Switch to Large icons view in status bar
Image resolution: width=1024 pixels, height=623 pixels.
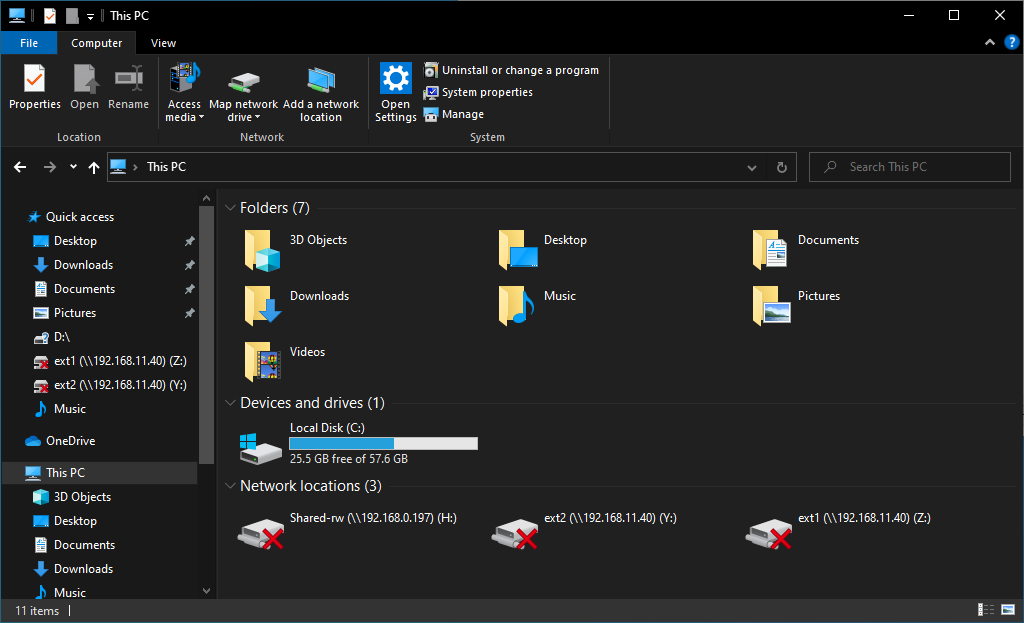pyautogui.click(x=1008, y=610)
